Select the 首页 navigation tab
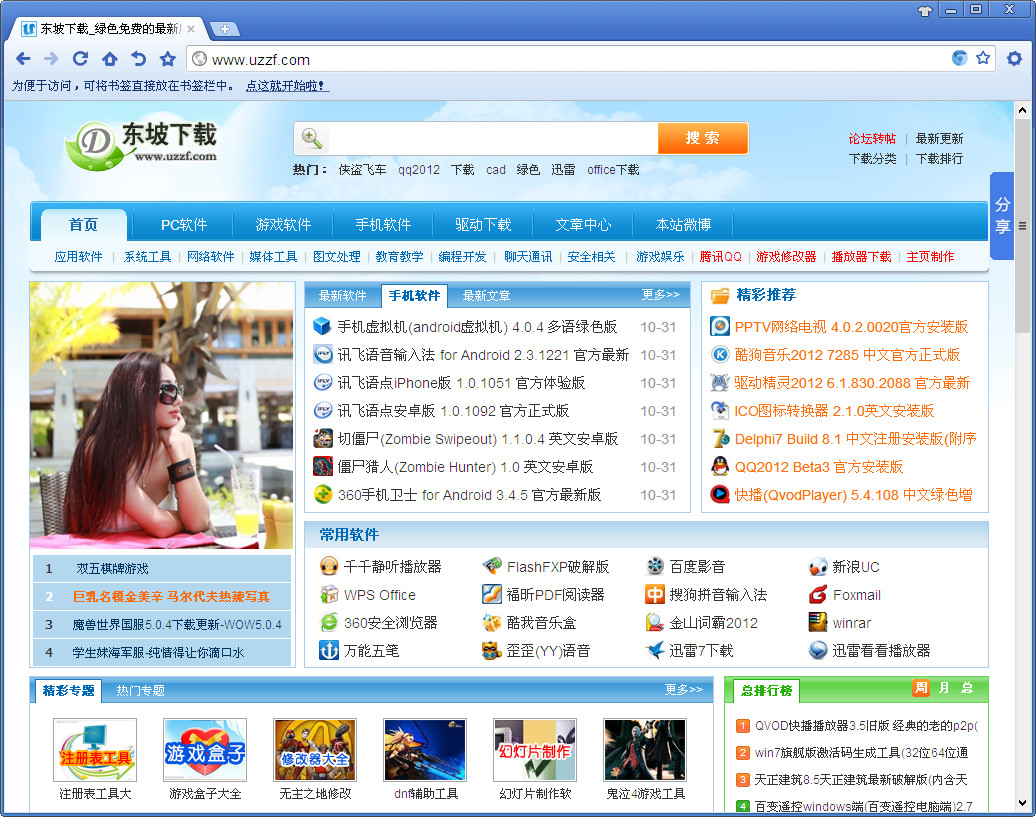 click(83, 225)
